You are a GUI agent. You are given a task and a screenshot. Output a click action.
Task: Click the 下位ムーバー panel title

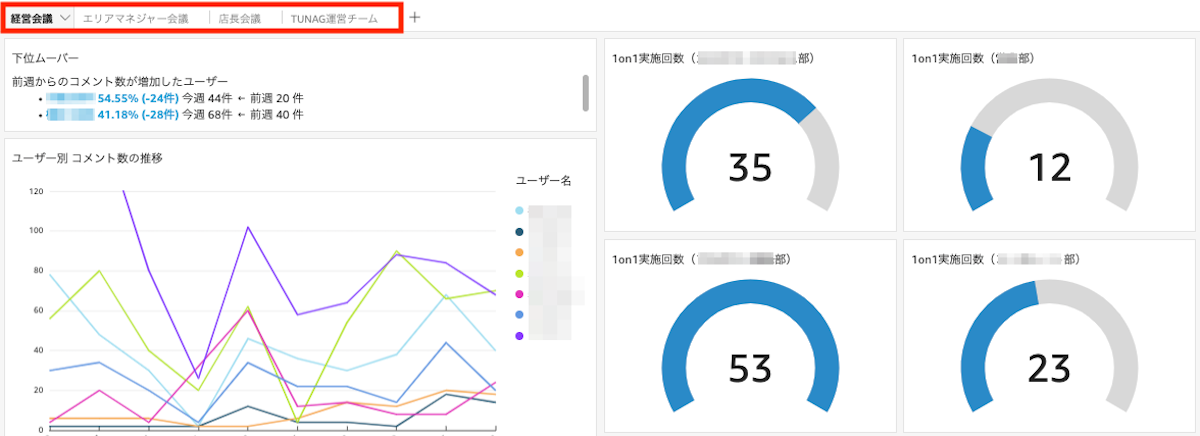click(x=45, y=59)
